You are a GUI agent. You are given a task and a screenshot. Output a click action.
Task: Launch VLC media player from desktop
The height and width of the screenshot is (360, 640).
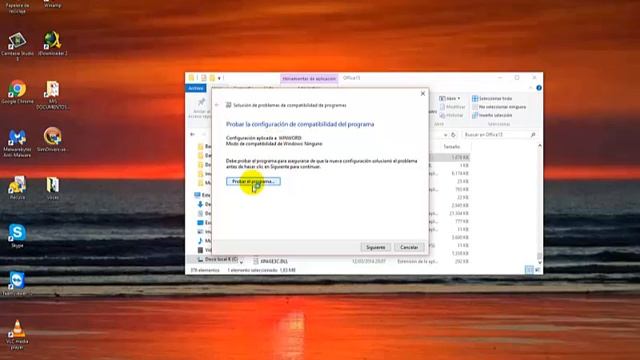pos(17,335)
